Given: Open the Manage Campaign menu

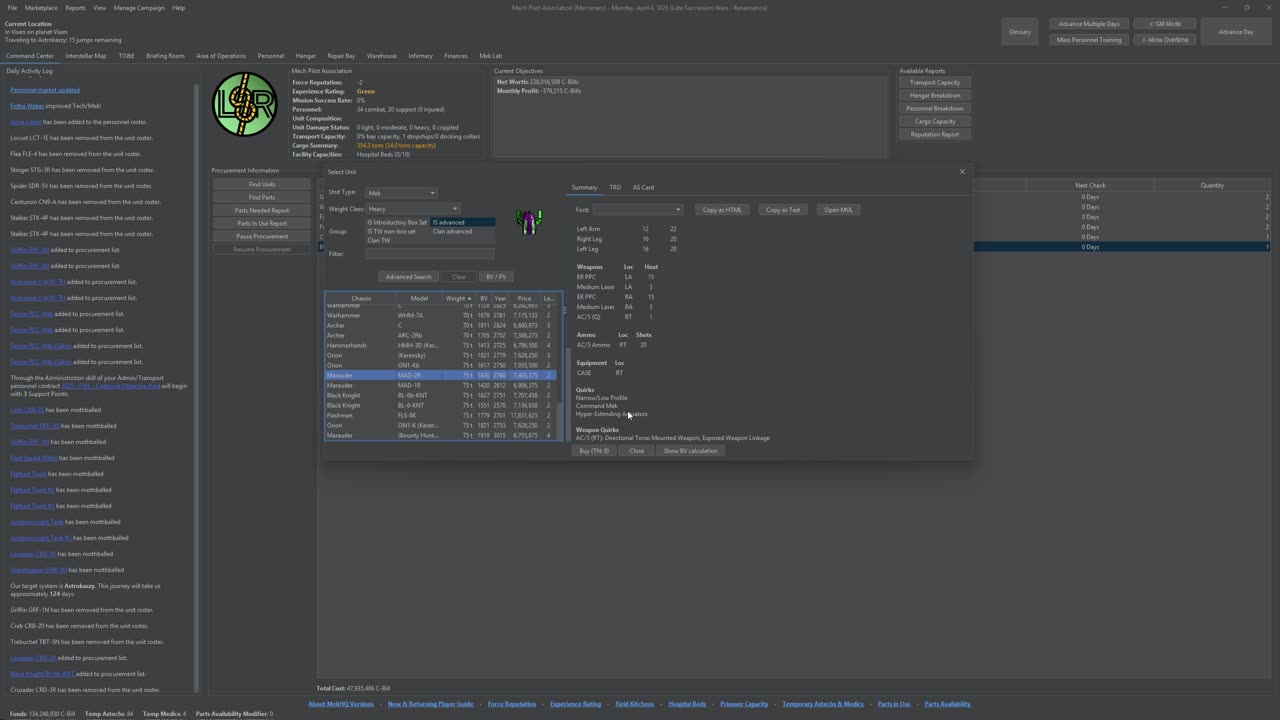Looking at the screenshot, I should (x=139, y=8).
